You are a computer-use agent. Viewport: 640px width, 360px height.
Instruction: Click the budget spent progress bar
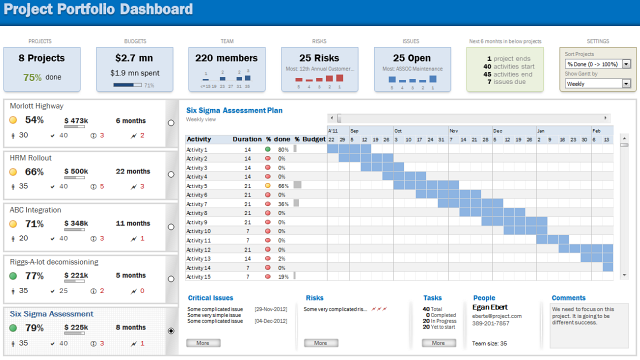(127, 85)
